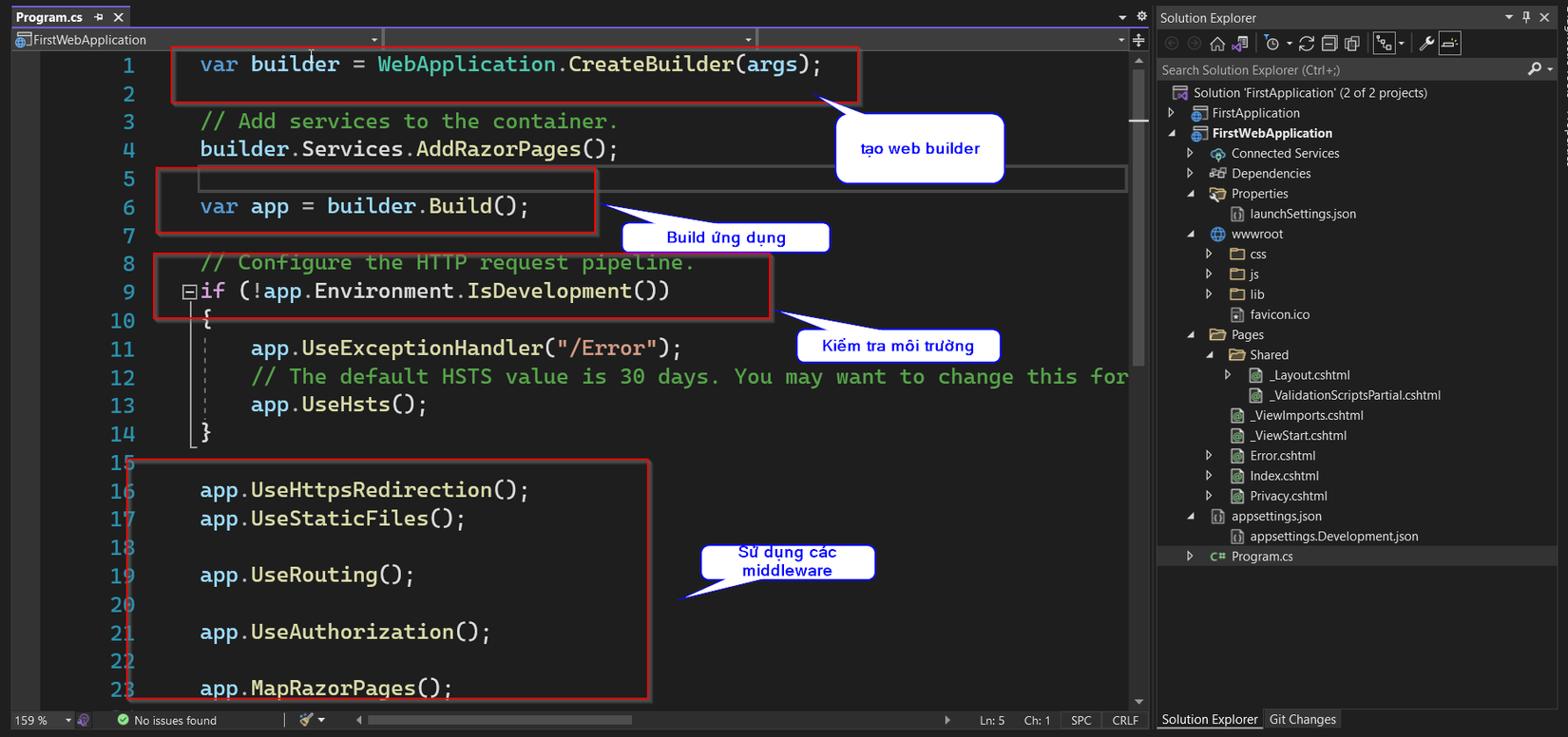Expand Index.cshtml node
Screen dimensions: 1568x737
click(1209, 476)
